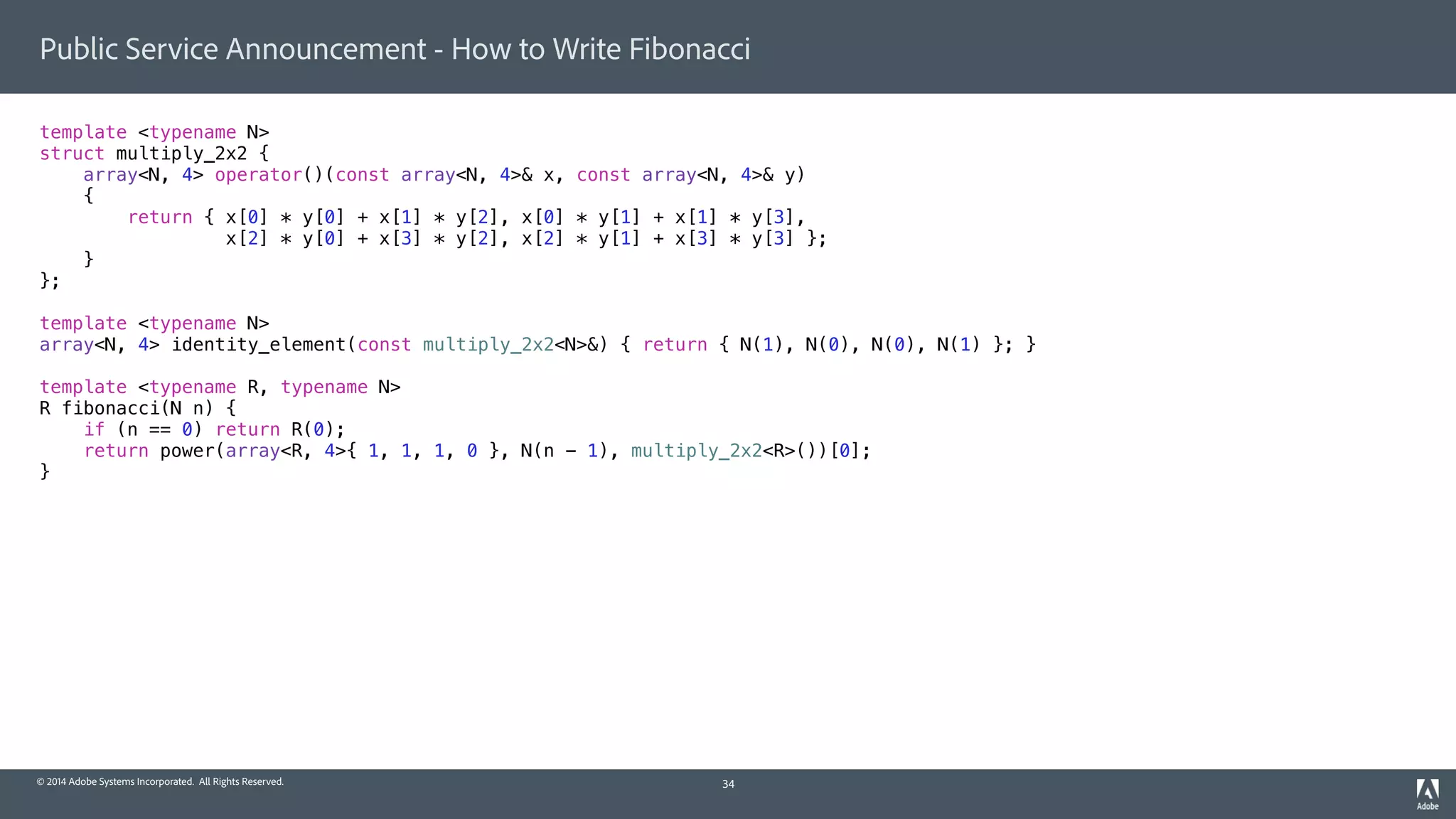Screen dimensions: 1456x819
Task: Click 'return R(0);' statement
Action: 280,429
